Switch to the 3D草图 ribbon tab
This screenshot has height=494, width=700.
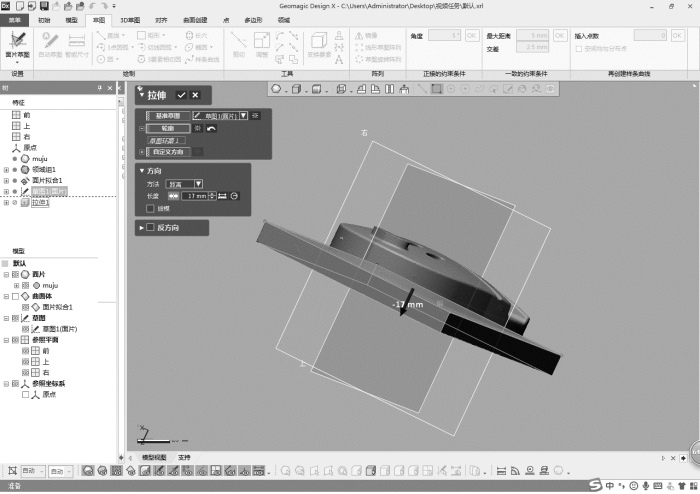pos(130,19)
